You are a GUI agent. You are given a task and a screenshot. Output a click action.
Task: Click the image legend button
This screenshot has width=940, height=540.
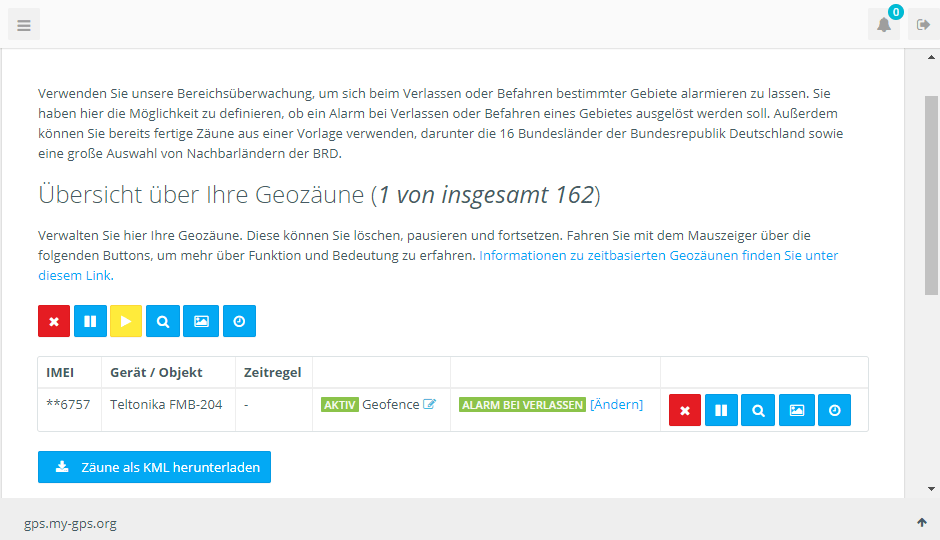click(x=201, y=321)
